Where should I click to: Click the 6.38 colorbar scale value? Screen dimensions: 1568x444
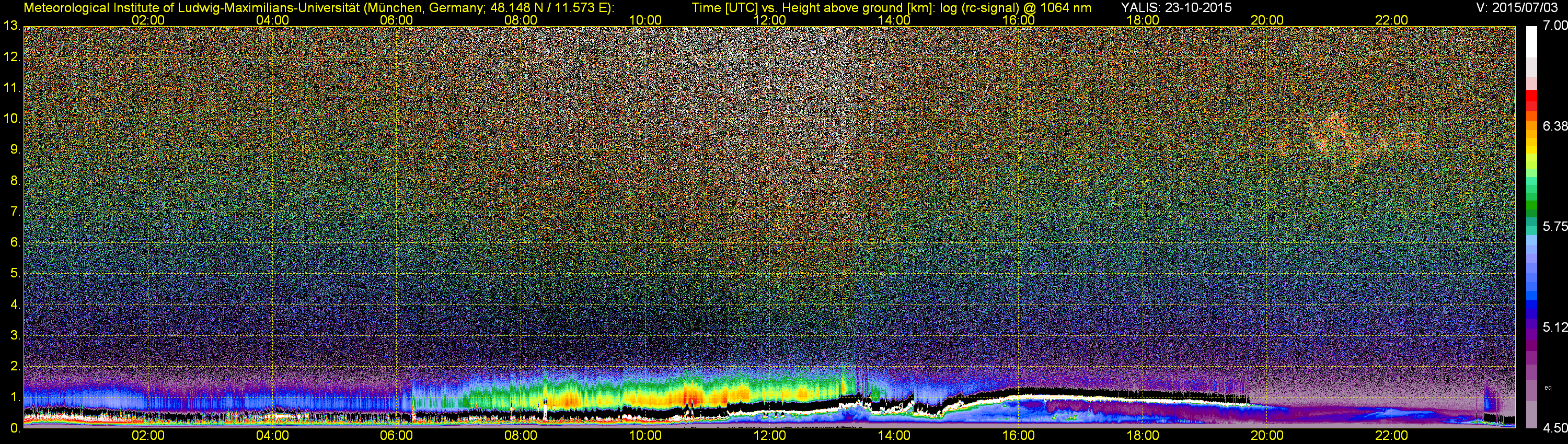[1554, 126]
